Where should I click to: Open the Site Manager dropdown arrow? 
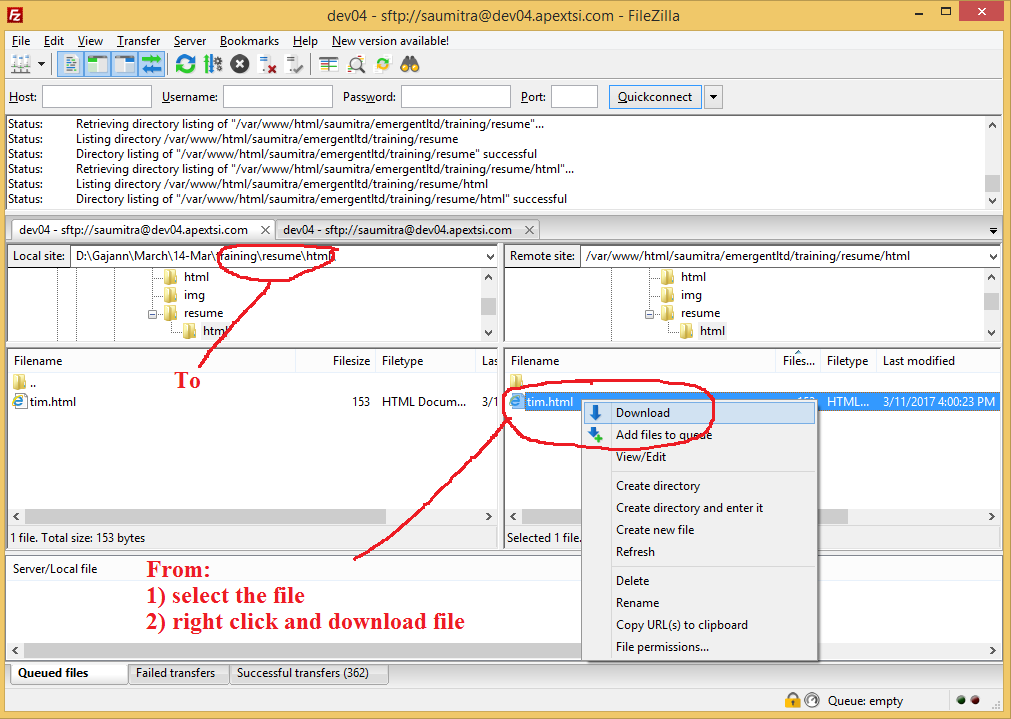click(41, 64)
